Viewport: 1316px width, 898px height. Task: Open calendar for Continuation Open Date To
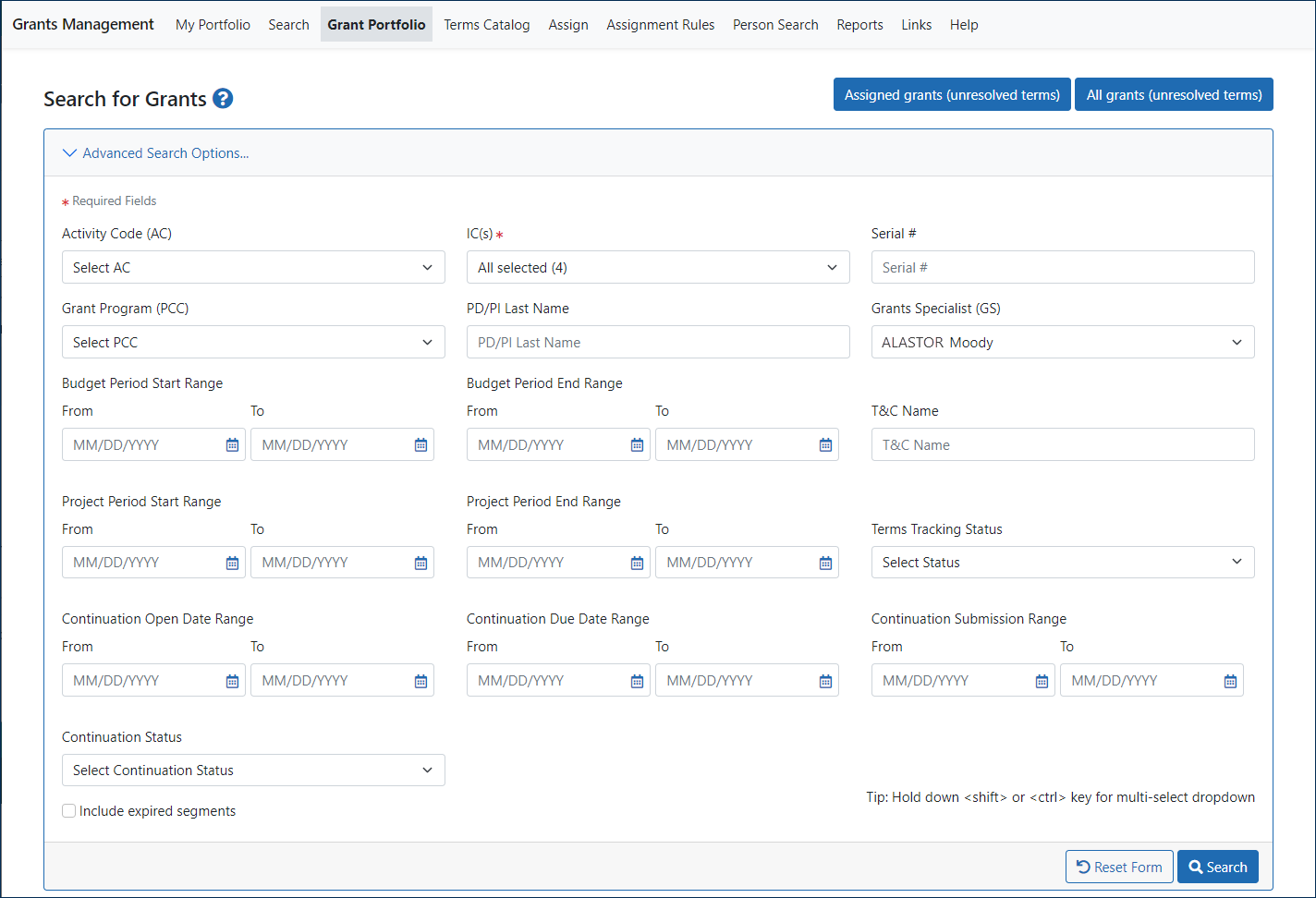pos(420,681)
